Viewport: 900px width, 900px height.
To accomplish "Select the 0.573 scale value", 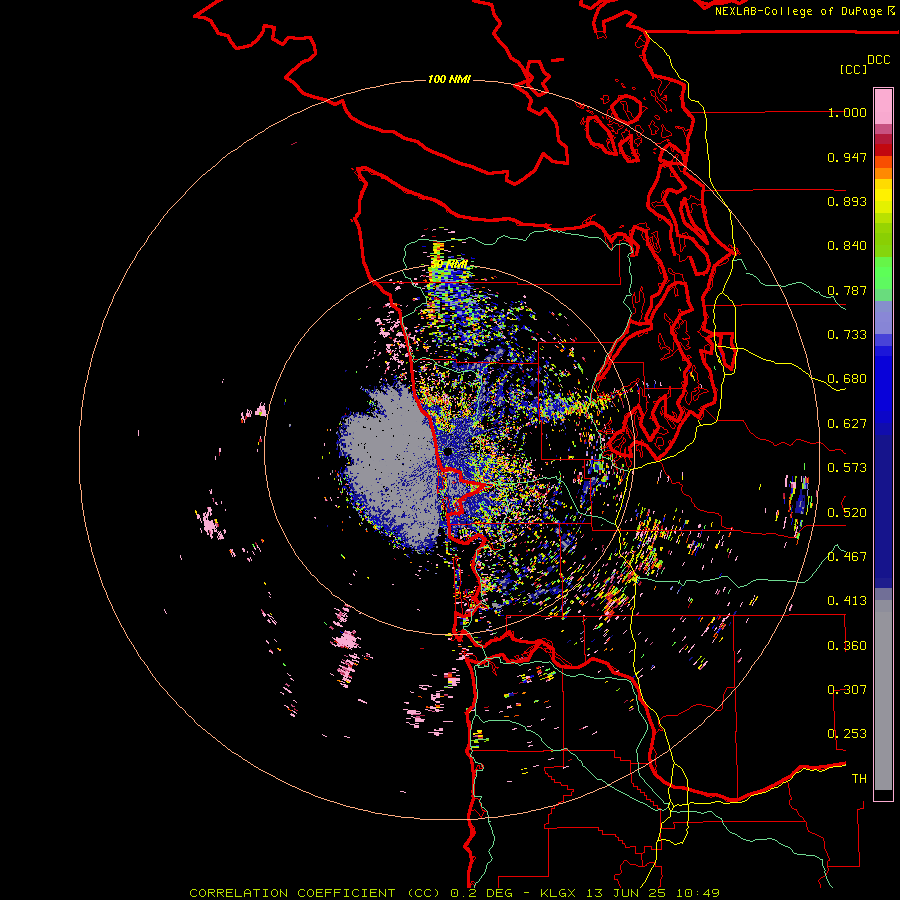I will point(847,468).
